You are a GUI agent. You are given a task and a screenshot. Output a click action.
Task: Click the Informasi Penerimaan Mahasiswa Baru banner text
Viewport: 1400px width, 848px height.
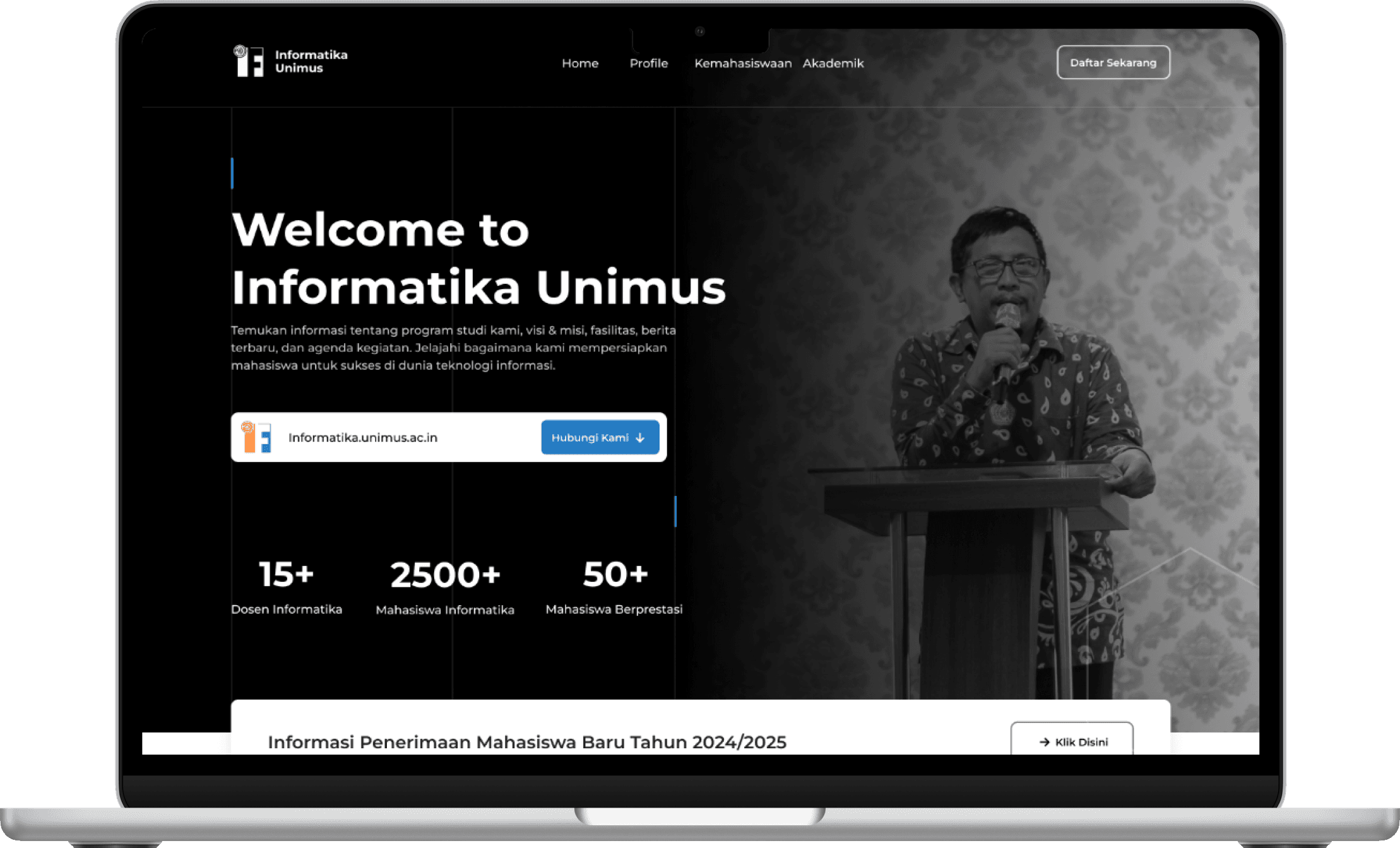click(x=526, y=742)
